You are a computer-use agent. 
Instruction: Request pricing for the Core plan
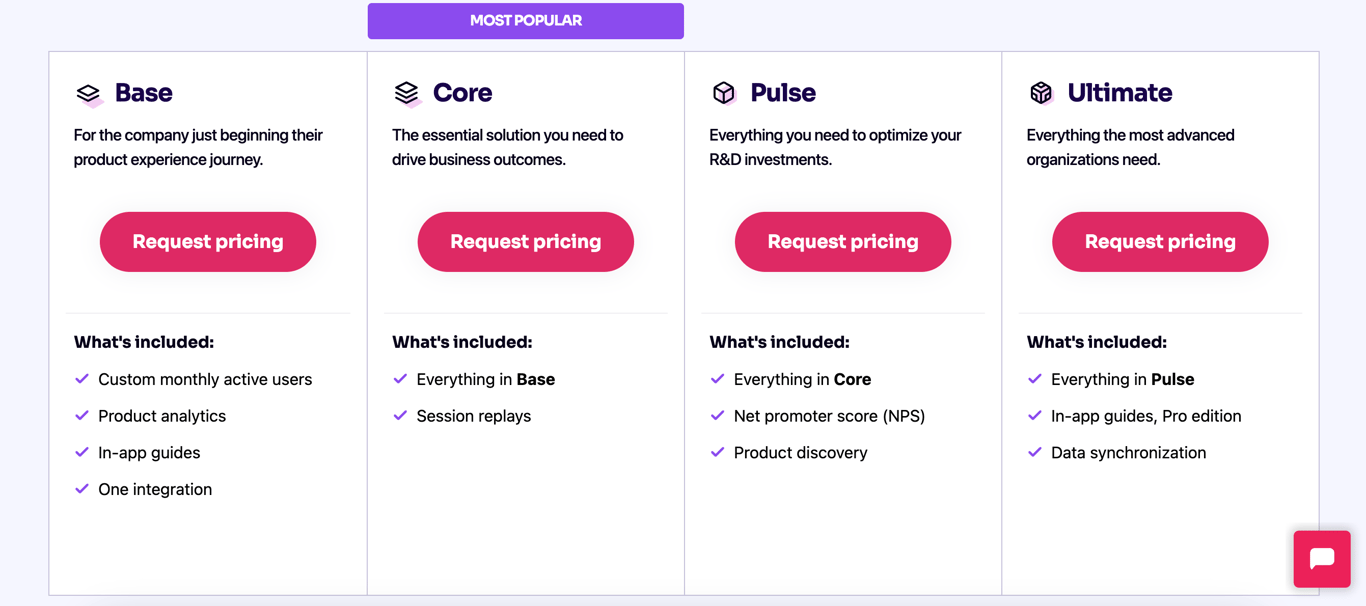tap(526, 242)
